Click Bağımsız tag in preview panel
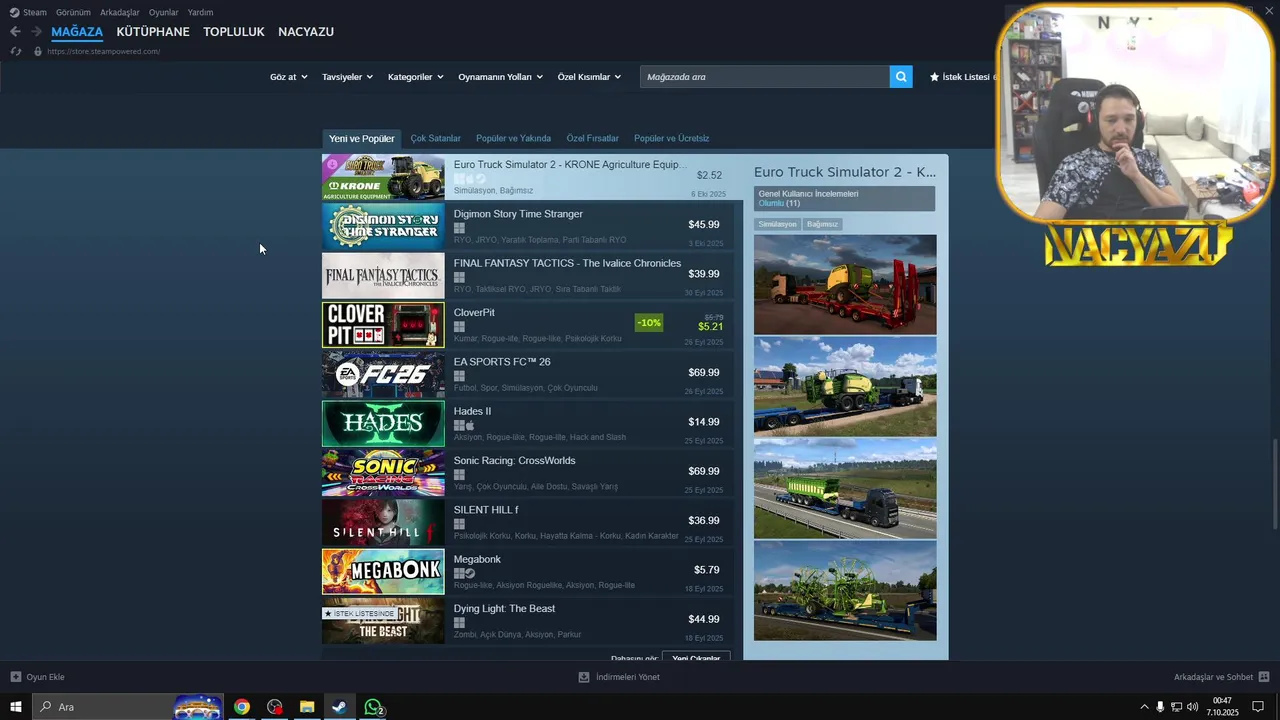The height and width of the screenshot is (720, 1280). 822,224
